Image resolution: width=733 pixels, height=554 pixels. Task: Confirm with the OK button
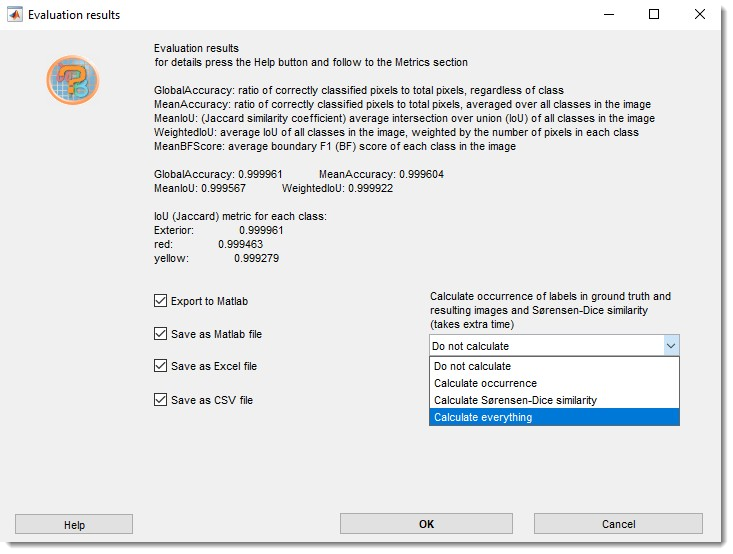coord(426,524)
